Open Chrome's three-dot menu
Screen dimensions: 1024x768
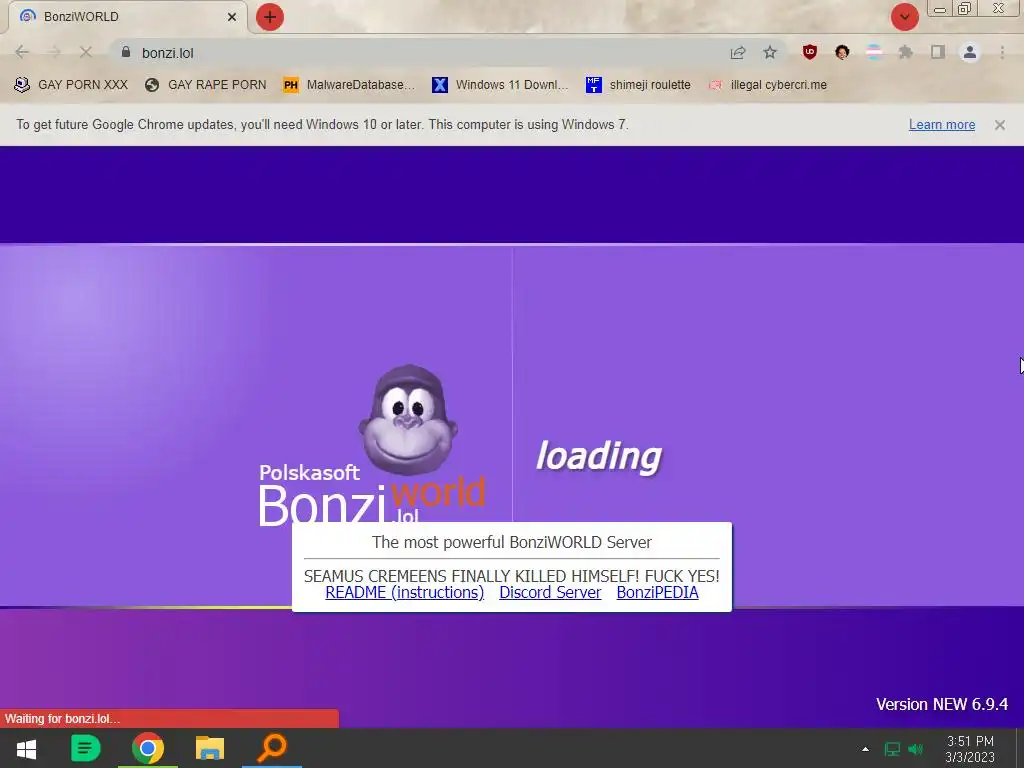click(1002, 52)
